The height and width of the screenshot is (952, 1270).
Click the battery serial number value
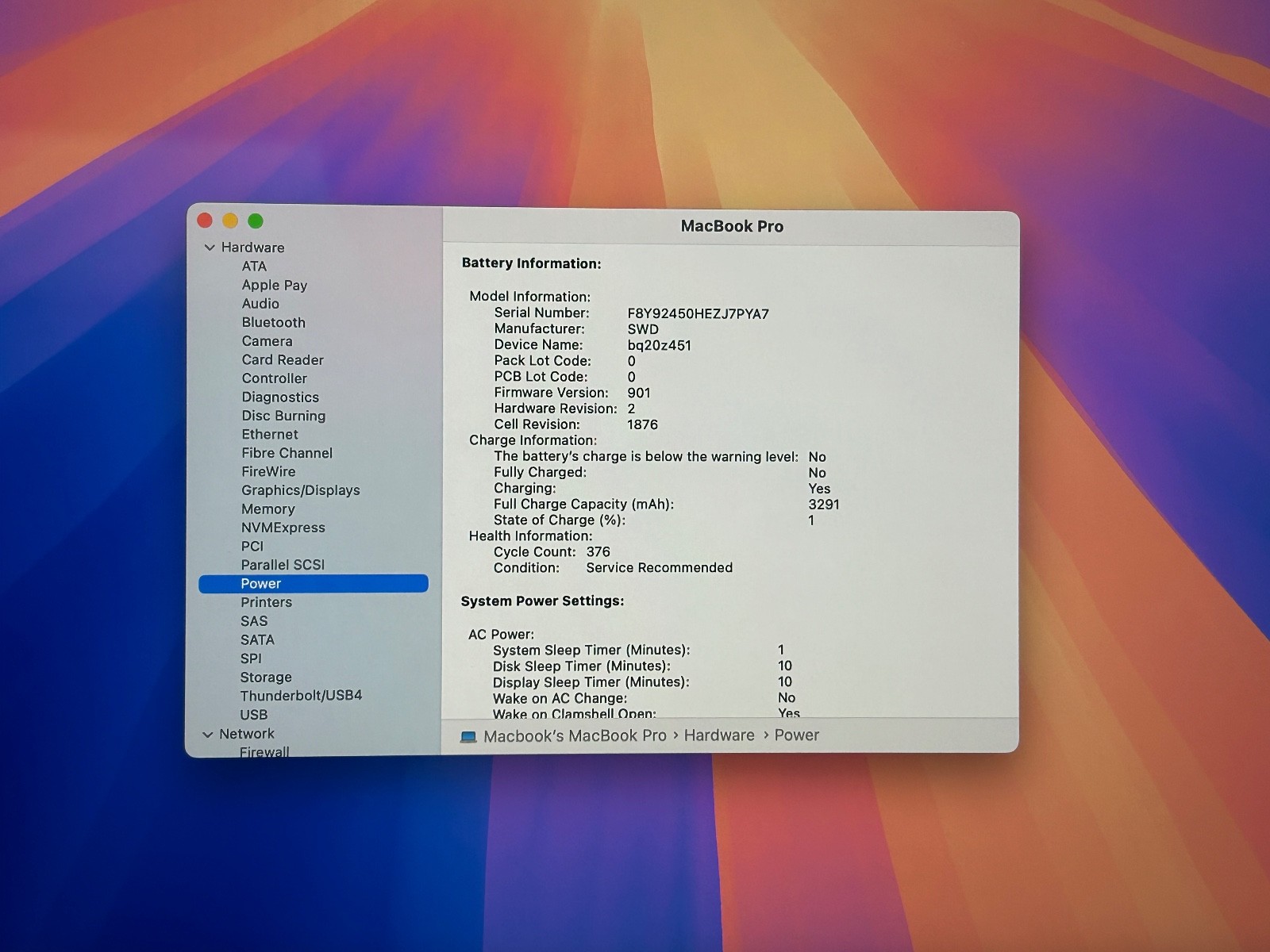(698, 313)
